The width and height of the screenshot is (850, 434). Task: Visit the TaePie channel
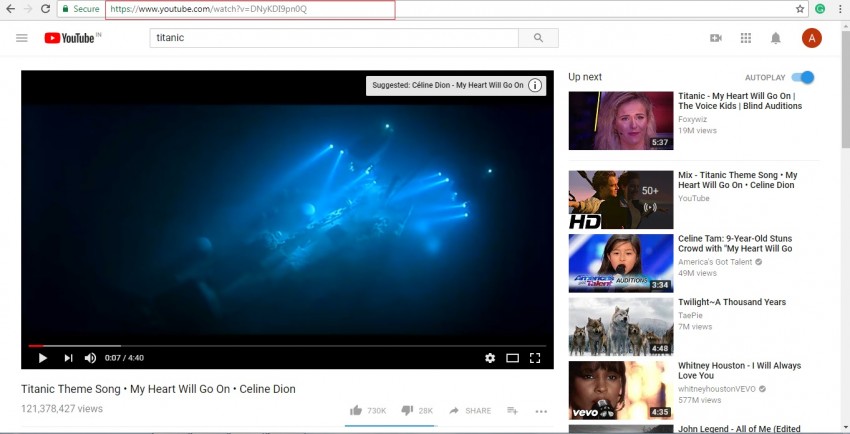690,315
